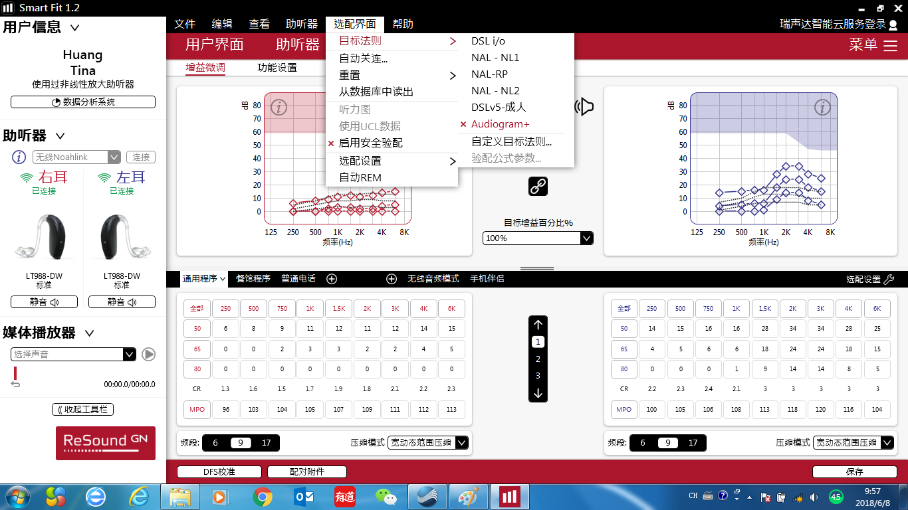Screen dimensions: 908x510
Task: Open info icon on right ear graph
Action: tap(279, 108)
